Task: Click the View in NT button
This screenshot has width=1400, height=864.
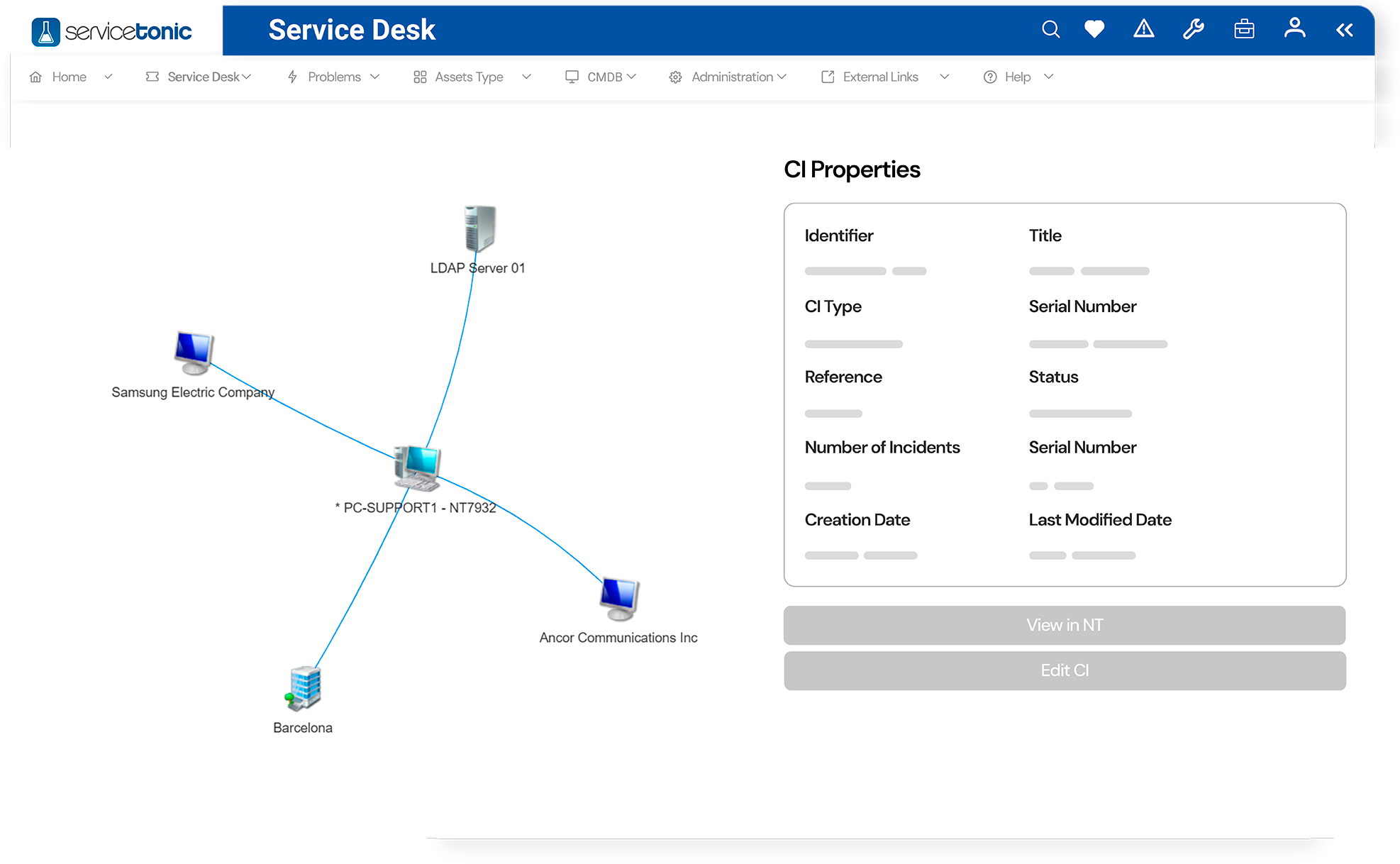Action: [x=1065, y=625]
